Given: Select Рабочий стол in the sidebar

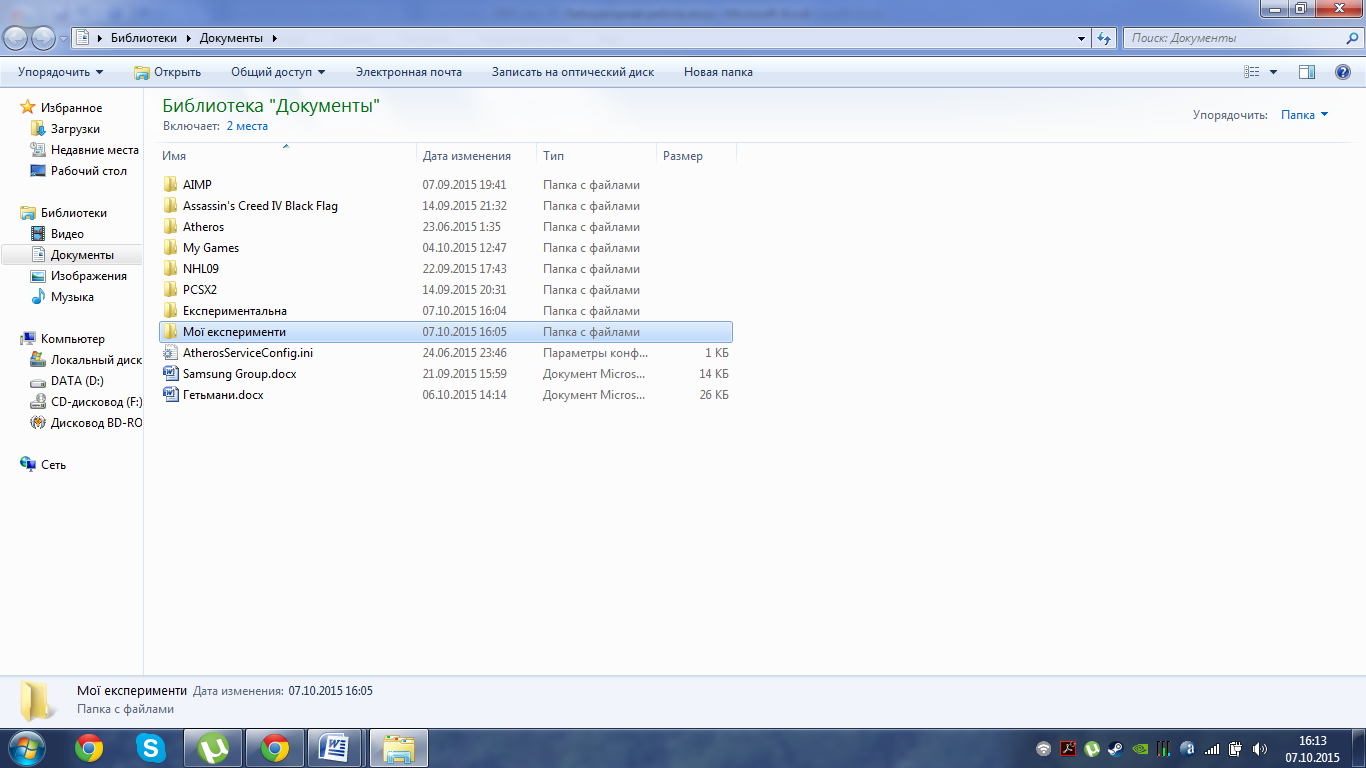Looking at the screenshot, I should tap(88, 171).
